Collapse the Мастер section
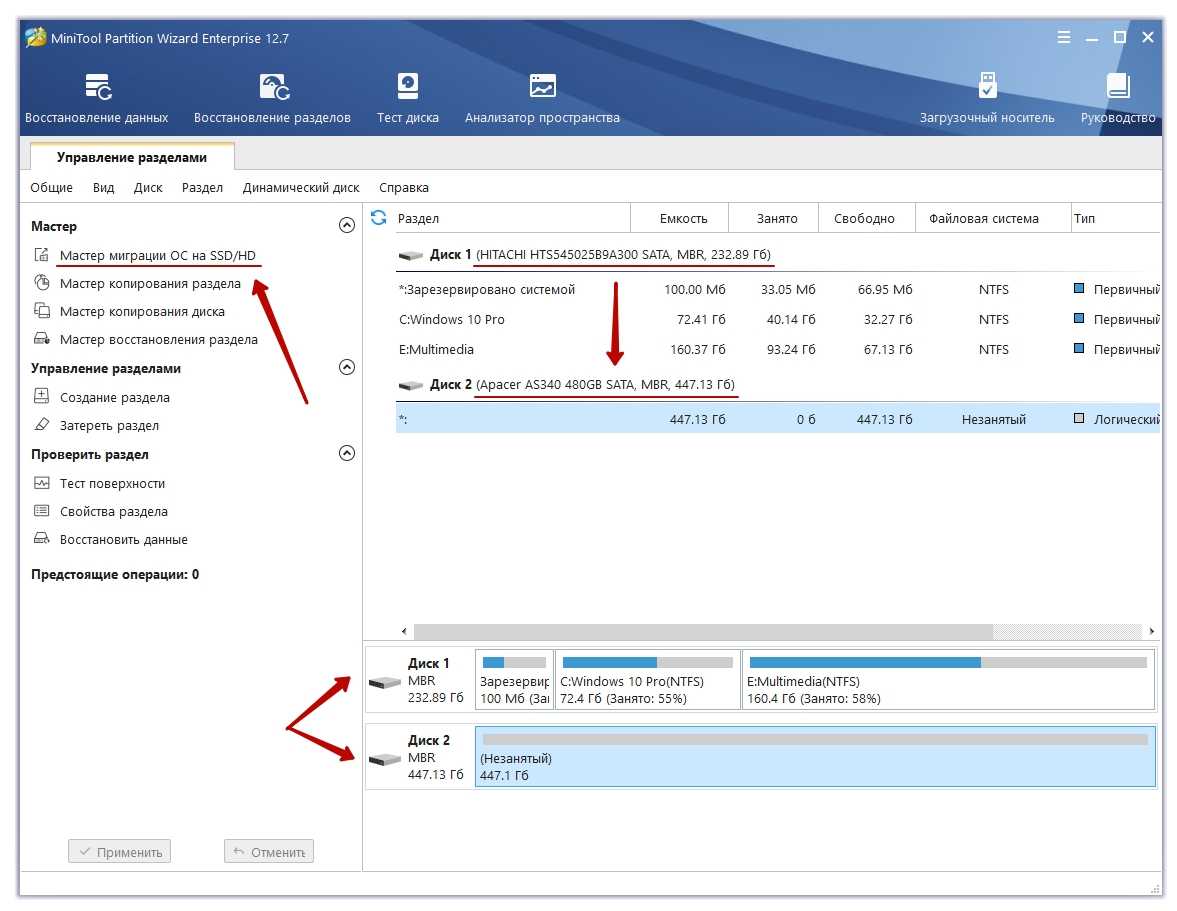 pyautogui.click(x=347, y=225)
